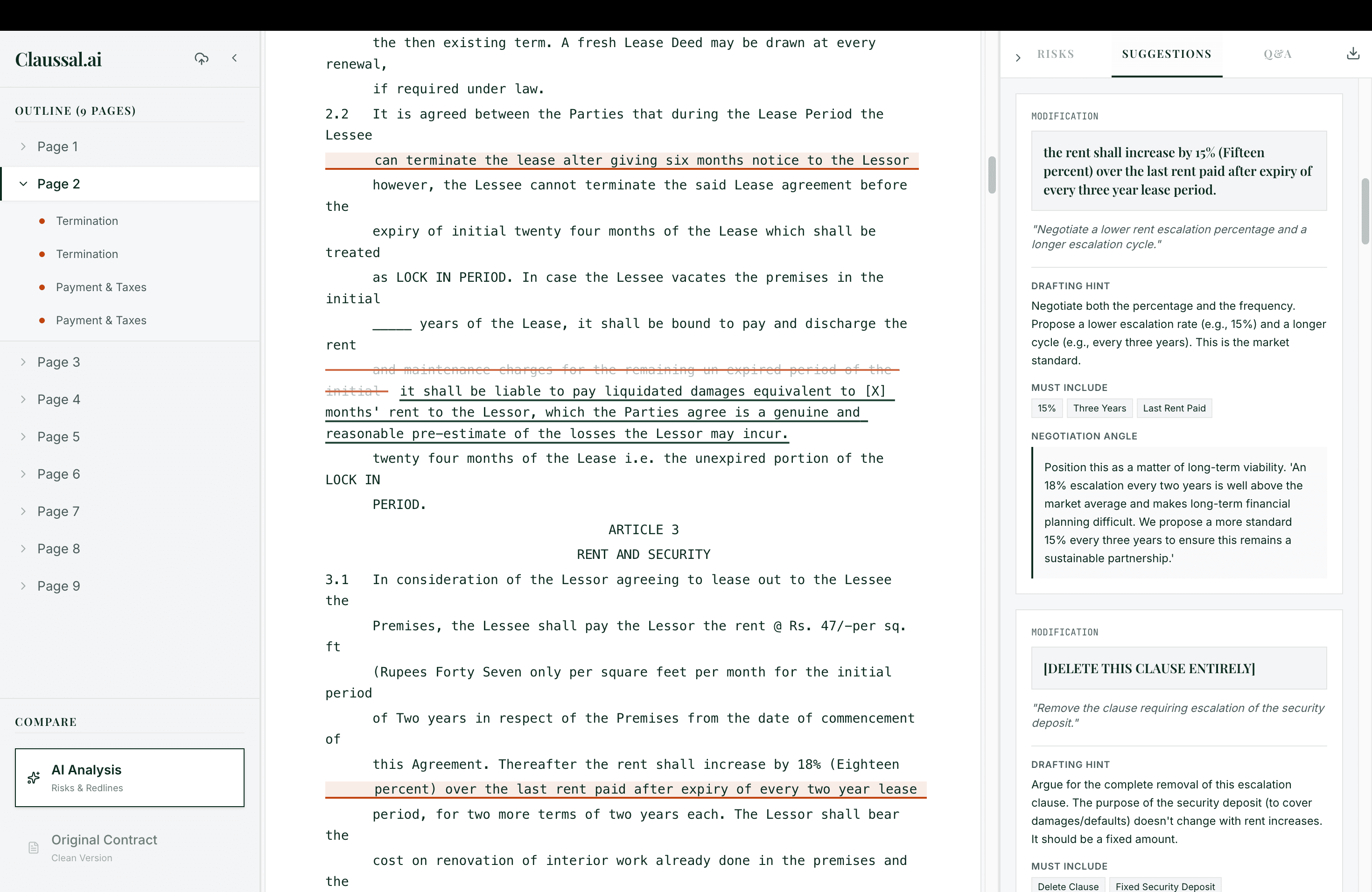
Task: Click the Original Contract document icon
Action: pyautogui.click(x=34, y=847)
